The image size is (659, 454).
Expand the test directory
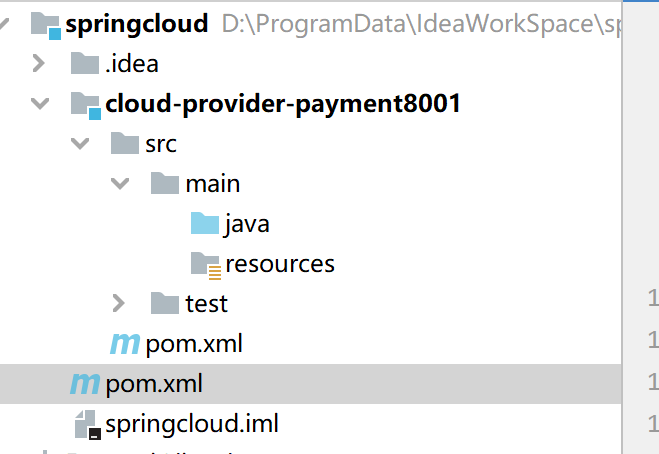click(119, 303)
